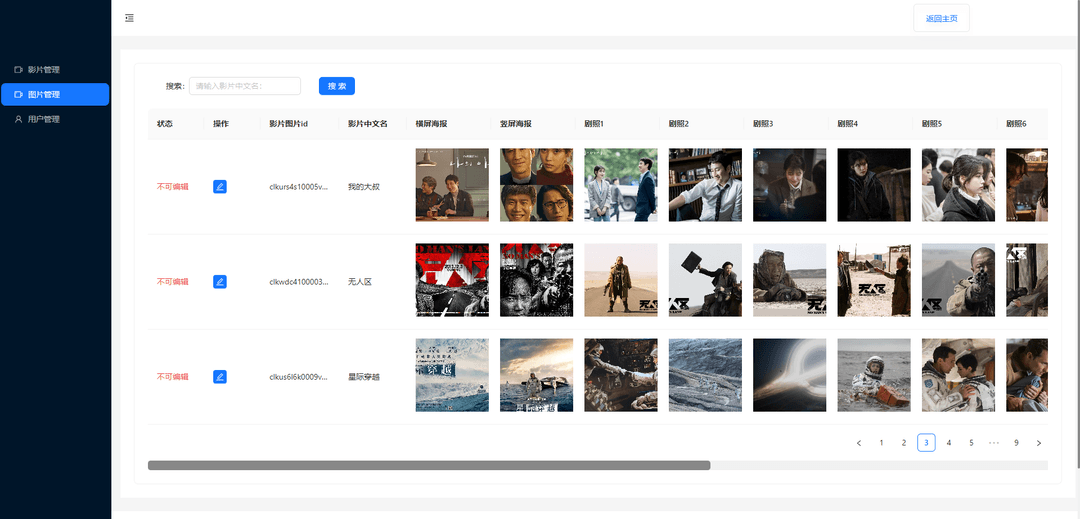
Task: Open 星际穿越 剧照4 thumbnail
Action: point(874,375)
